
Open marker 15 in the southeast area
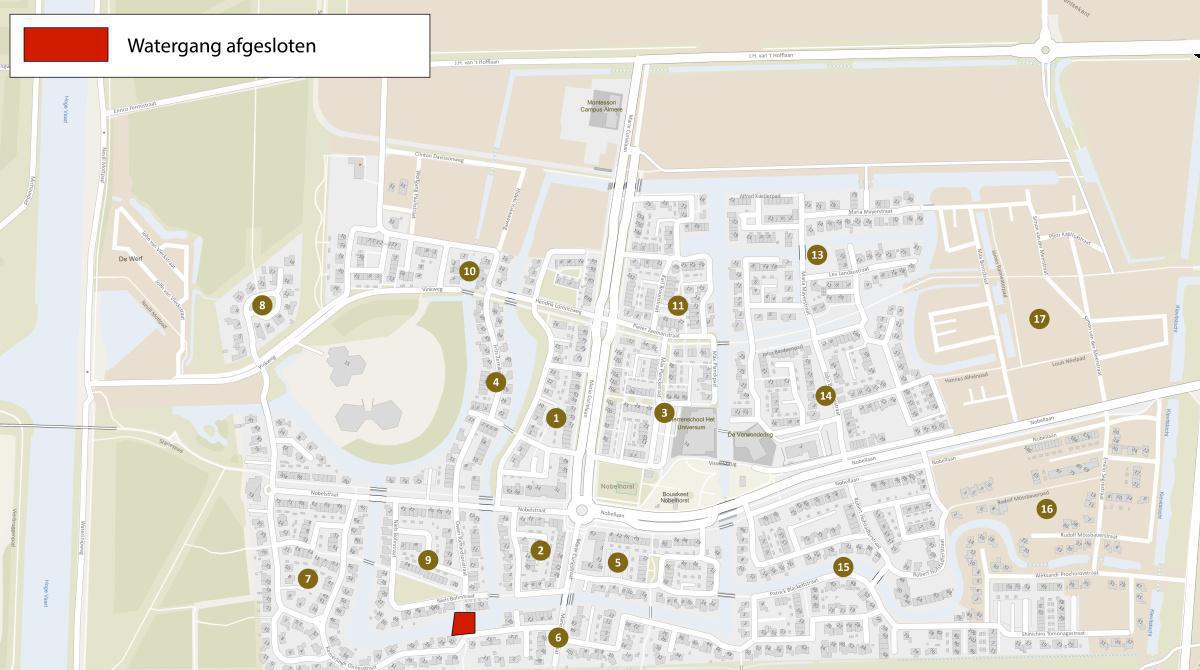tap(843, 567)
